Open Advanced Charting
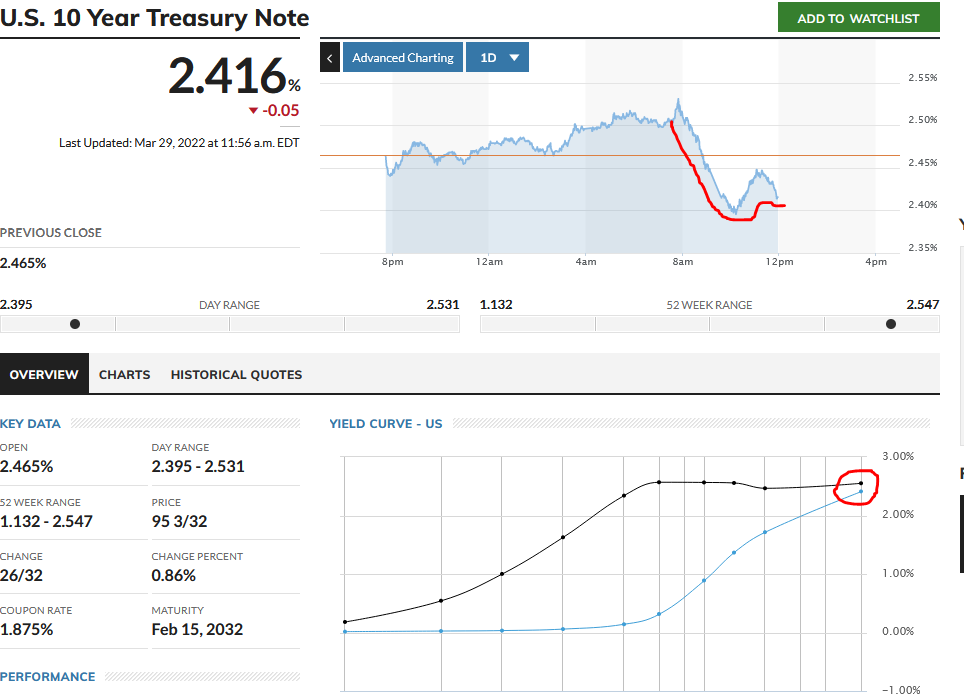This screenshot has height=694, width=964. 403,58
